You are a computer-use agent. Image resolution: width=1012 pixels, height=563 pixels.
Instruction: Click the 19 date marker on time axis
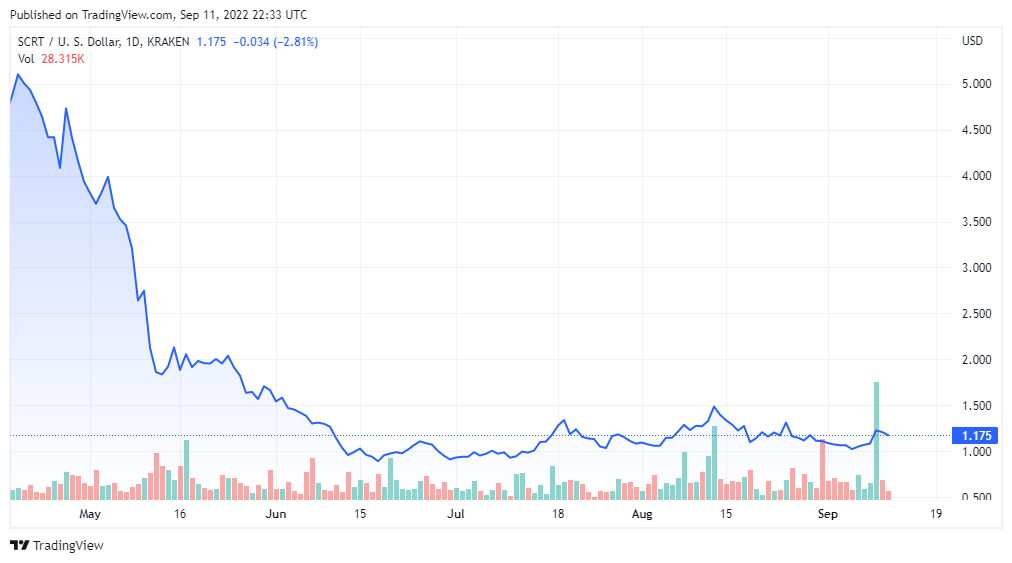pyautogui.click(x=935, y=514)
